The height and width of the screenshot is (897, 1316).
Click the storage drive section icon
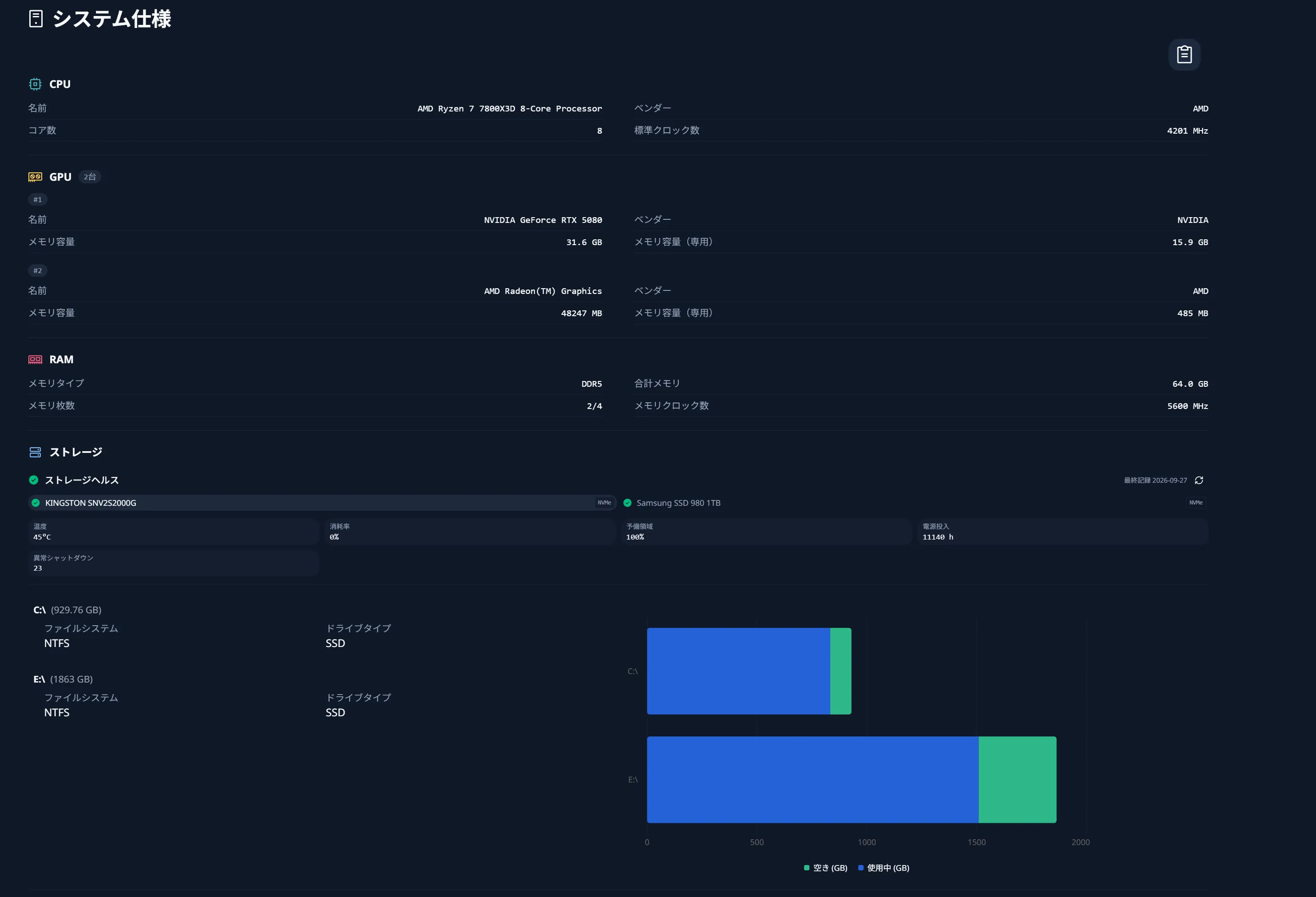click(x=35, y=452)
